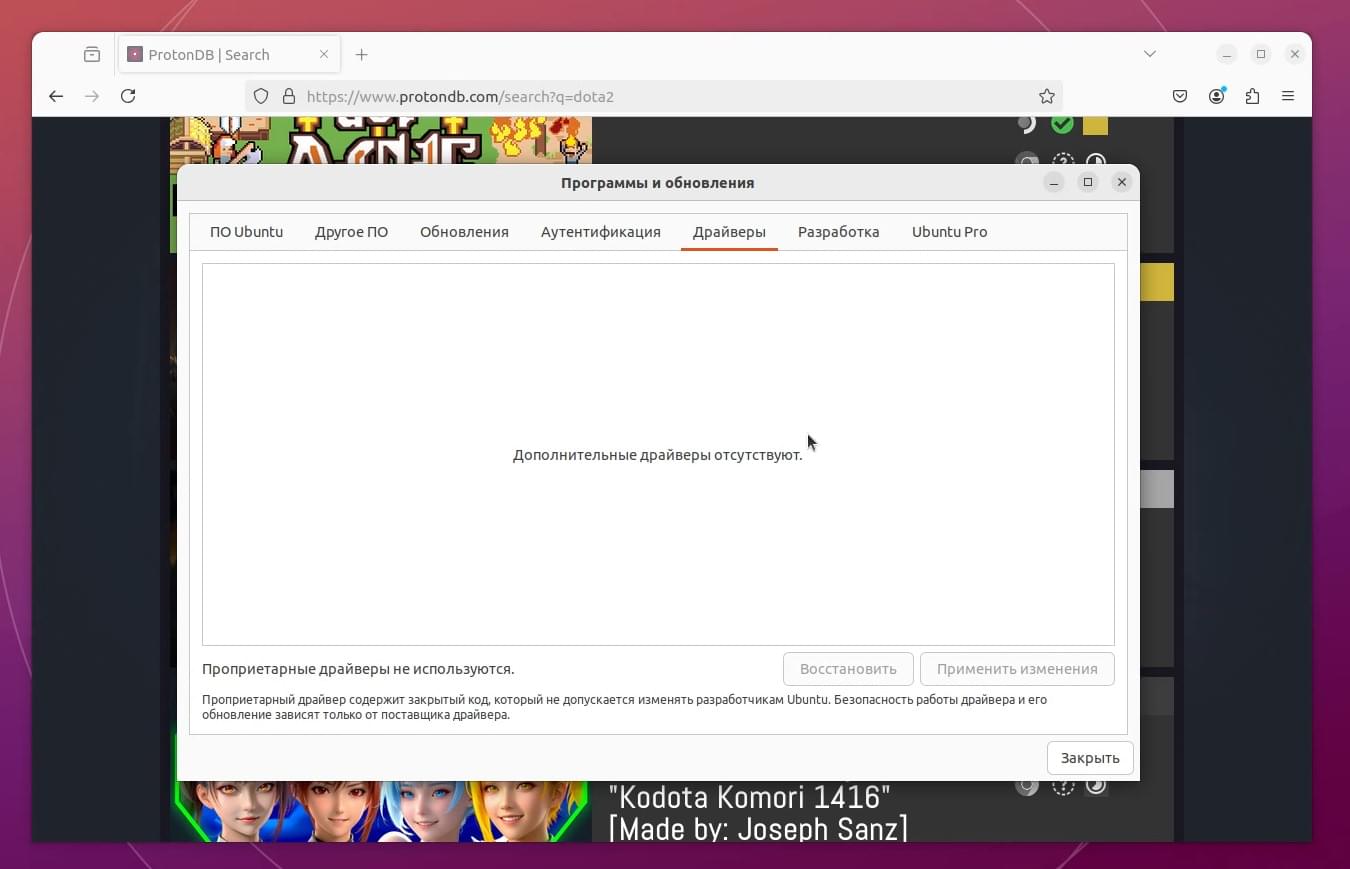This screenshot has height=869, width=1350.
Task: Maximize the Программы и обновления dialog
Action: tap(1088, 182)
